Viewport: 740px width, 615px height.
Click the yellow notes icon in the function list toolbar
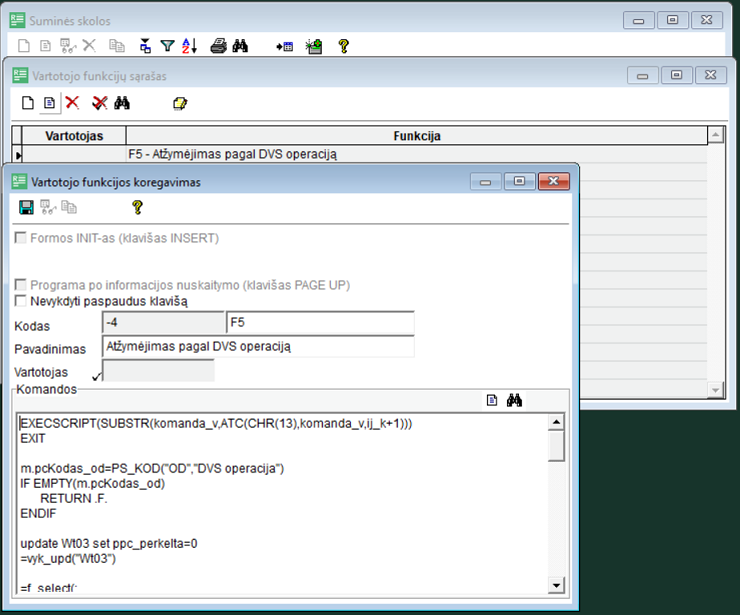coord(180,103)
